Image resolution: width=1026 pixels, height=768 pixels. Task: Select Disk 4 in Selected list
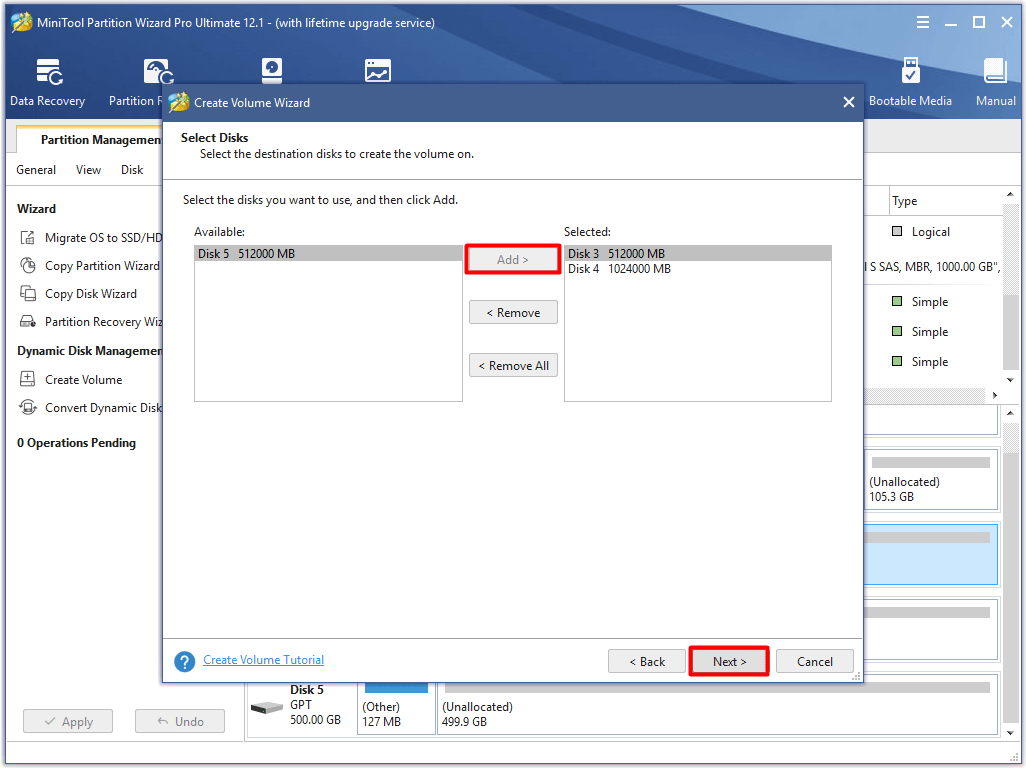tap(698, 269)
